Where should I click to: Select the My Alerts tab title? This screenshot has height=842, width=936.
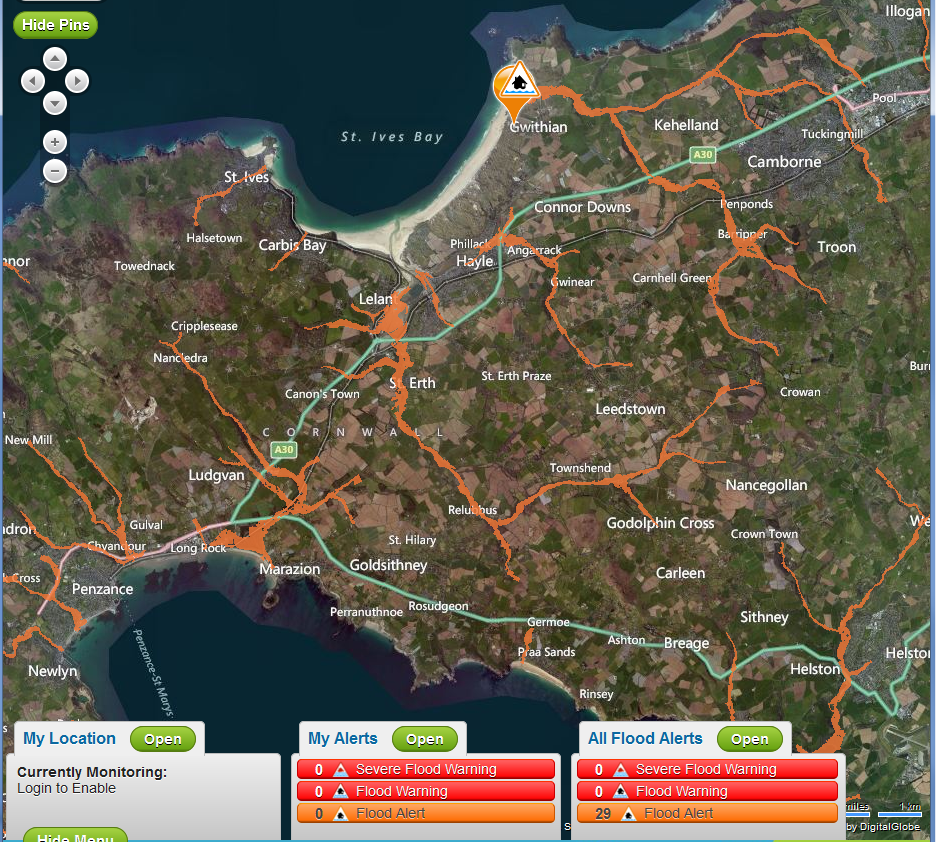pos(343,739)
